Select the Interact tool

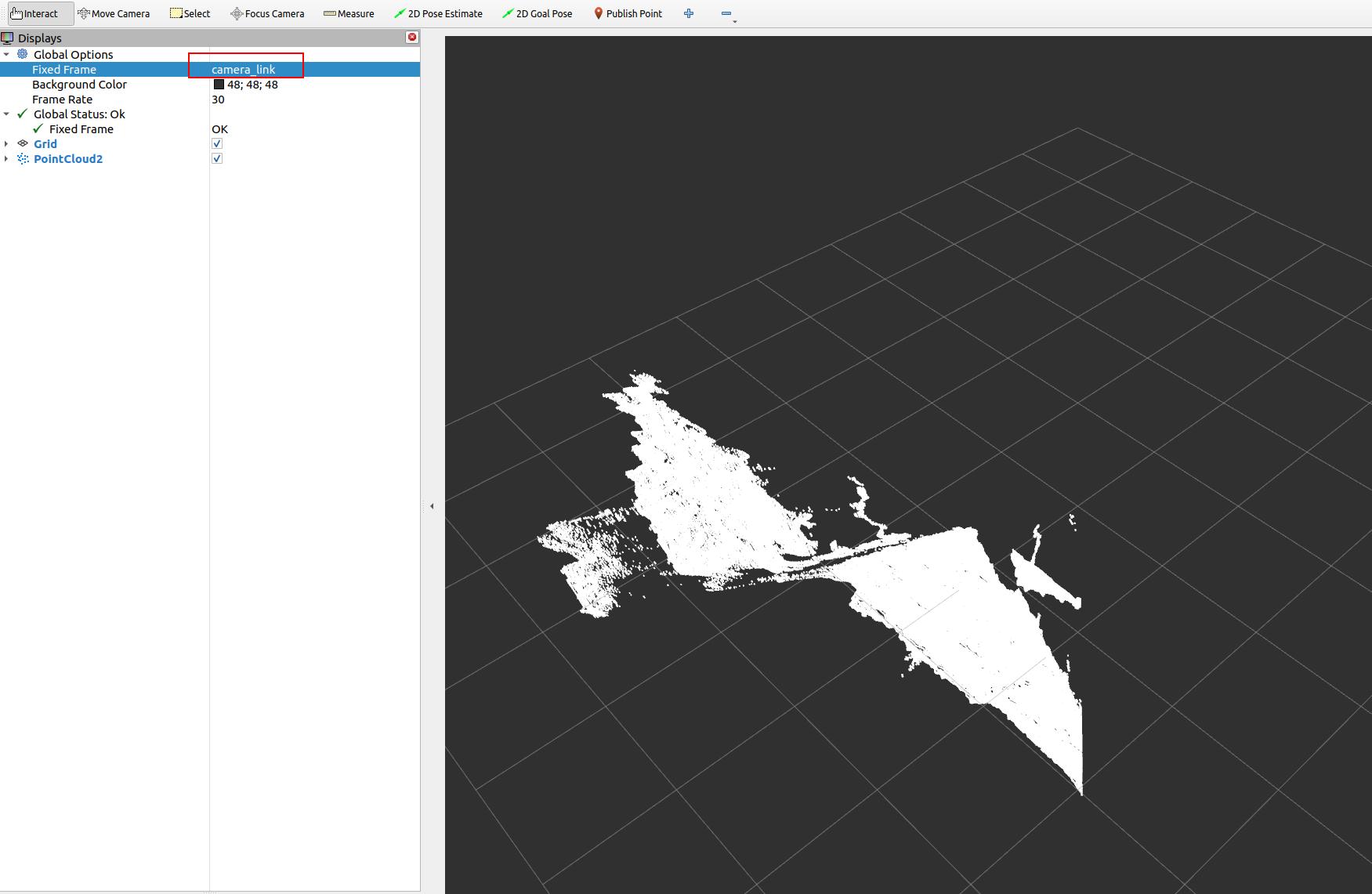tap(38, 13)
